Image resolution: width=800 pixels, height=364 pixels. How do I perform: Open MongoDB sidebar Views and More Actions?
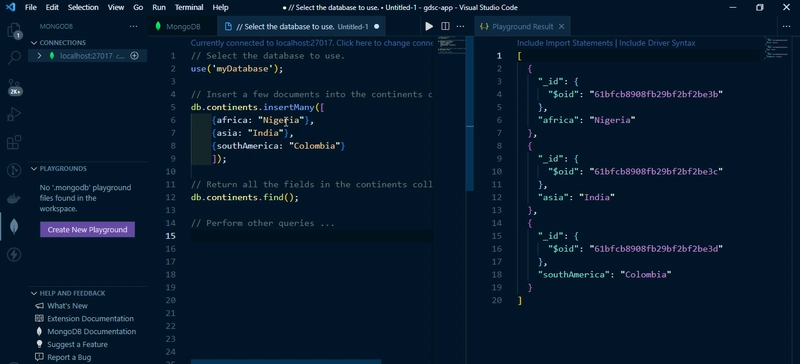click(x=133, y=26)
